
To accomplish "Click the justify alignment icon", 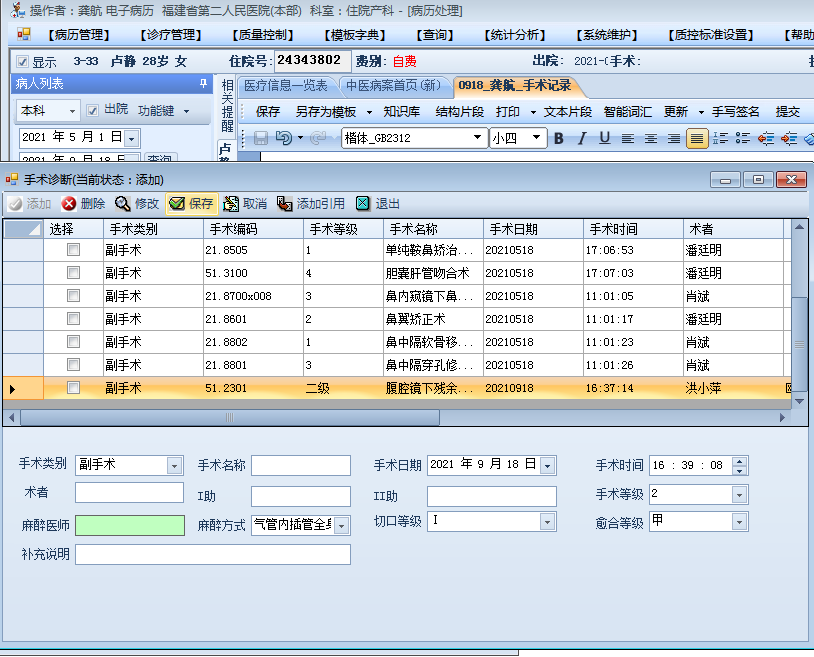I will (697, 138).
